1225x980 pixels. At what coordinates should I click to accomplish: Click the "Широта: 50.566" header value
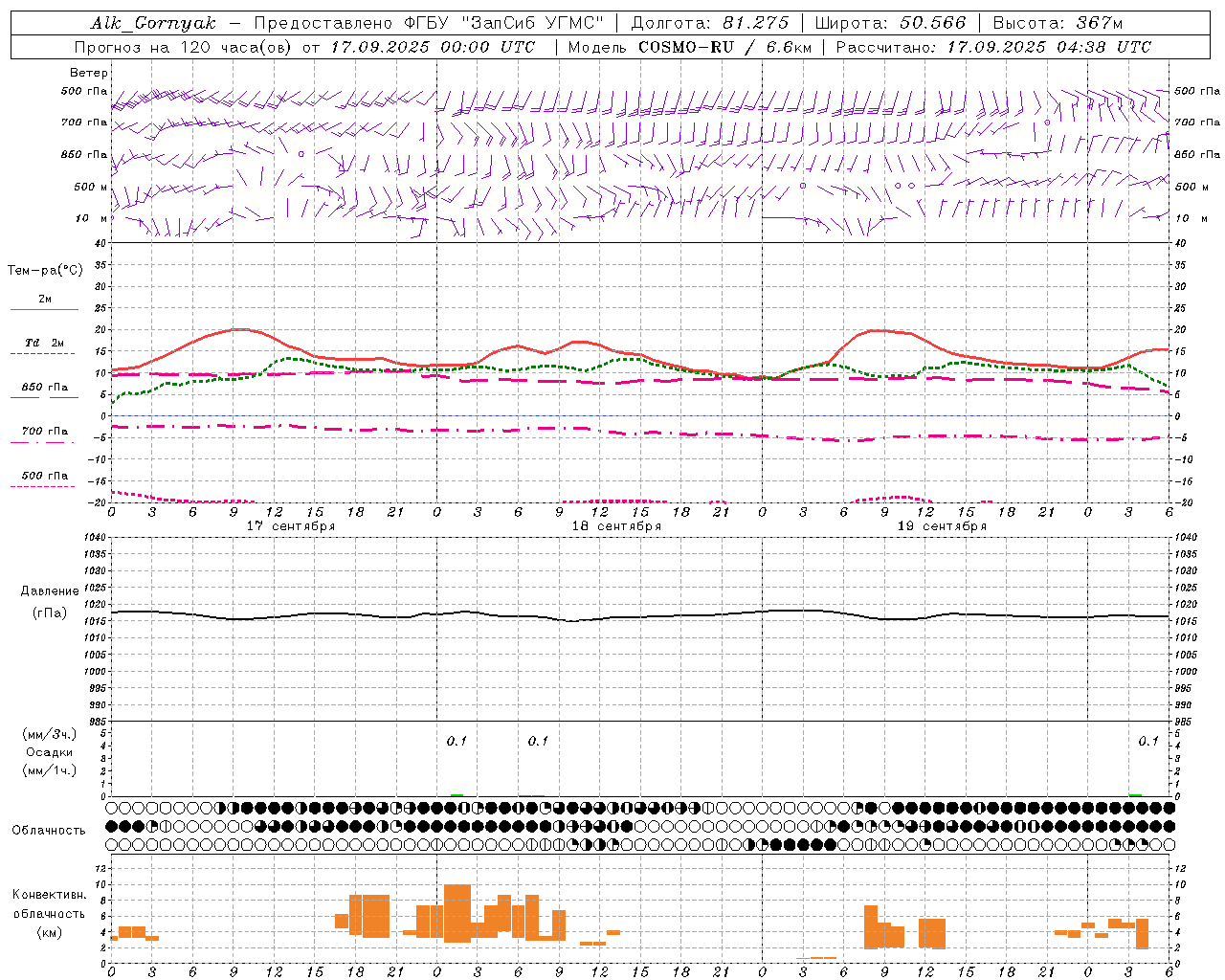click(890, 23)
